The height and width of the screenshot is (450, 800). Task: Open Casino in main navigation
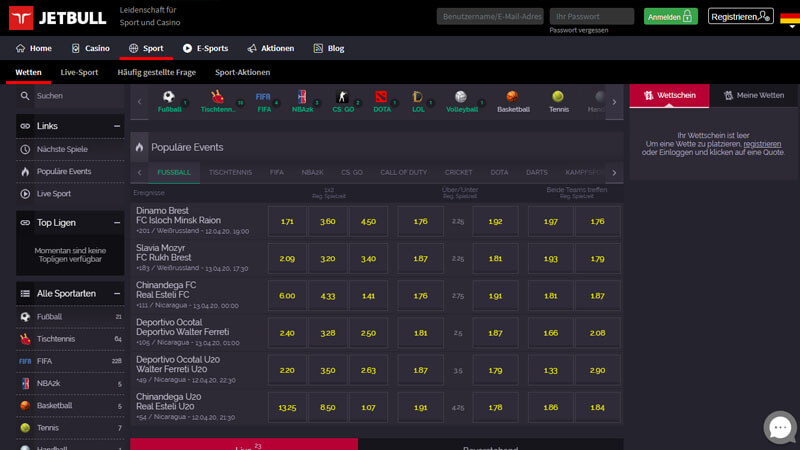90,48
